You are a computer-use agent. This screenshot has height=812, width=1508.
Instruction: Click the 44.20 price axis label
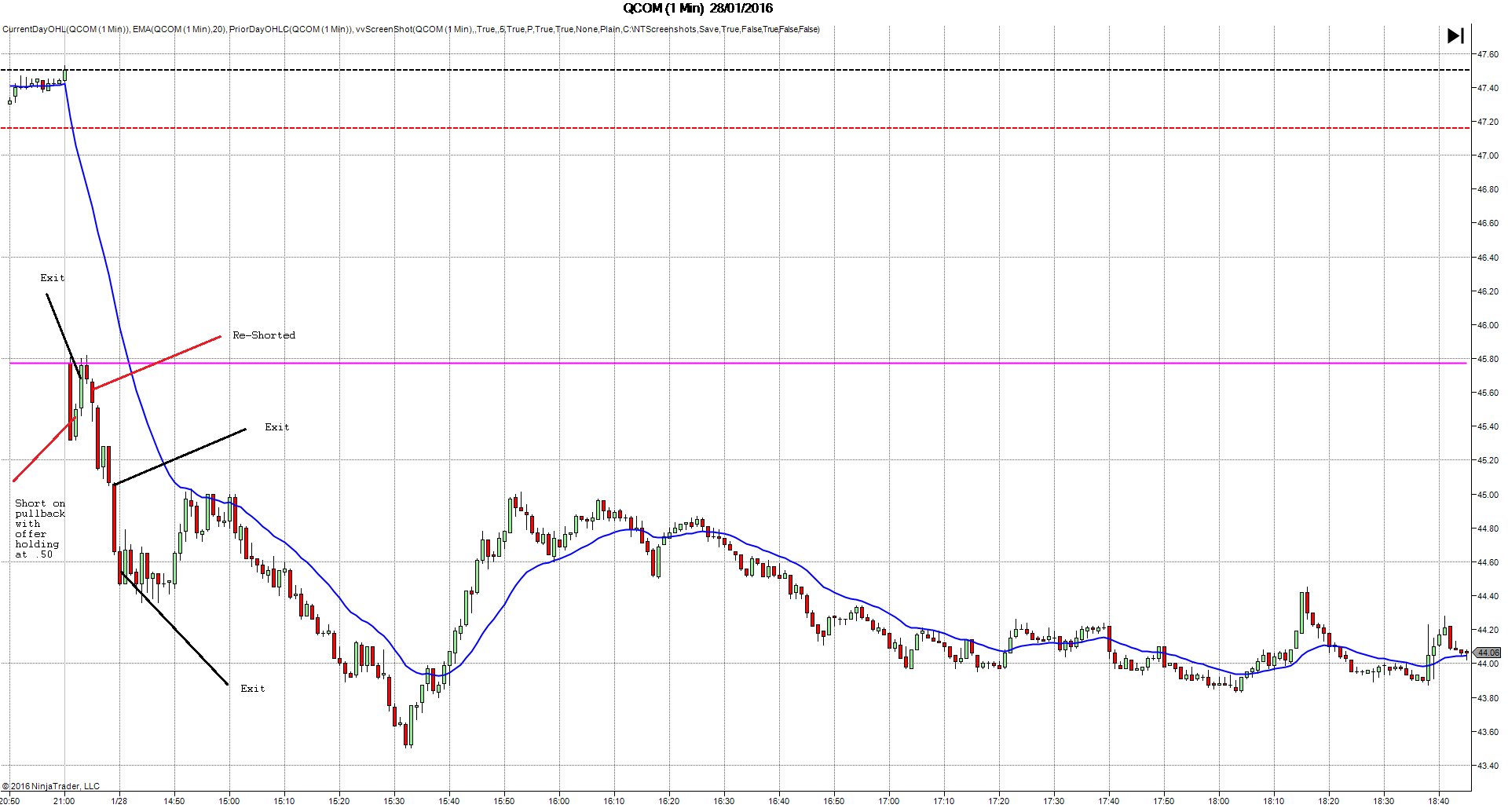pyautogui.click(x=1488, y=631)
